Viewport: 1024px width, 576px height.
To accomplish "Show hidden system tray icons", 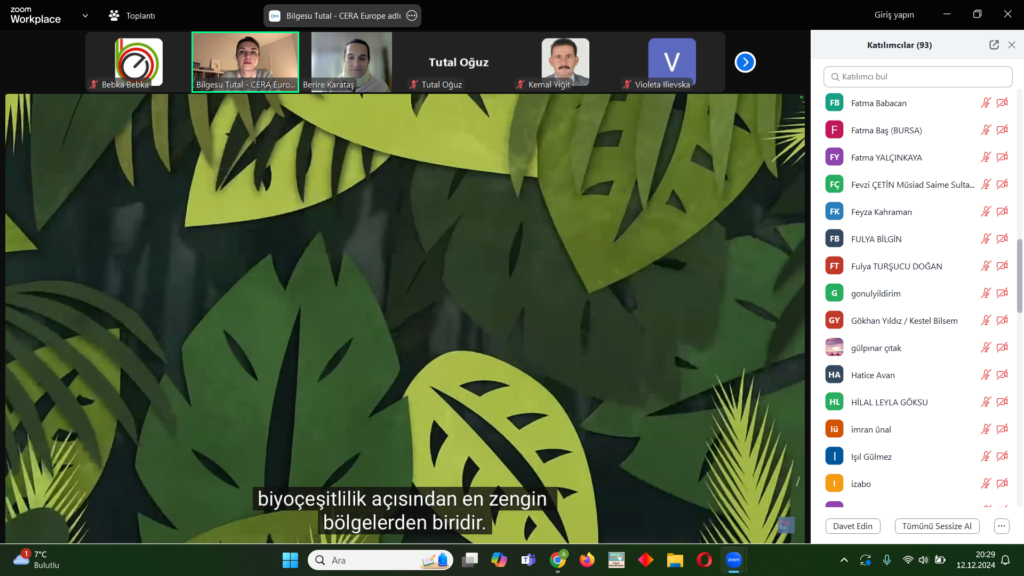I will 844,560.
